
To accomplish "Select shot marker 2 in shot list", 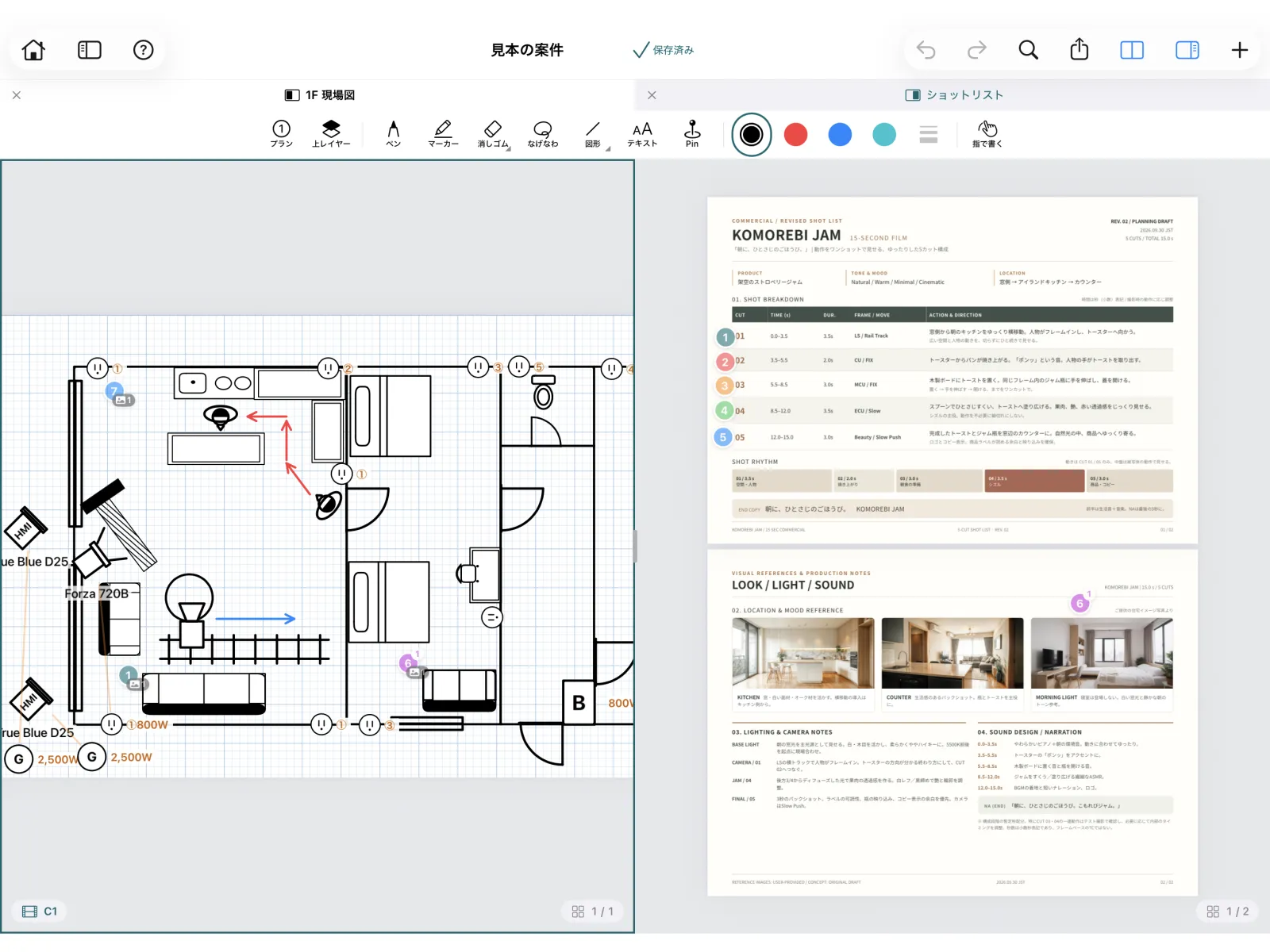I will [x=725, y=362].
